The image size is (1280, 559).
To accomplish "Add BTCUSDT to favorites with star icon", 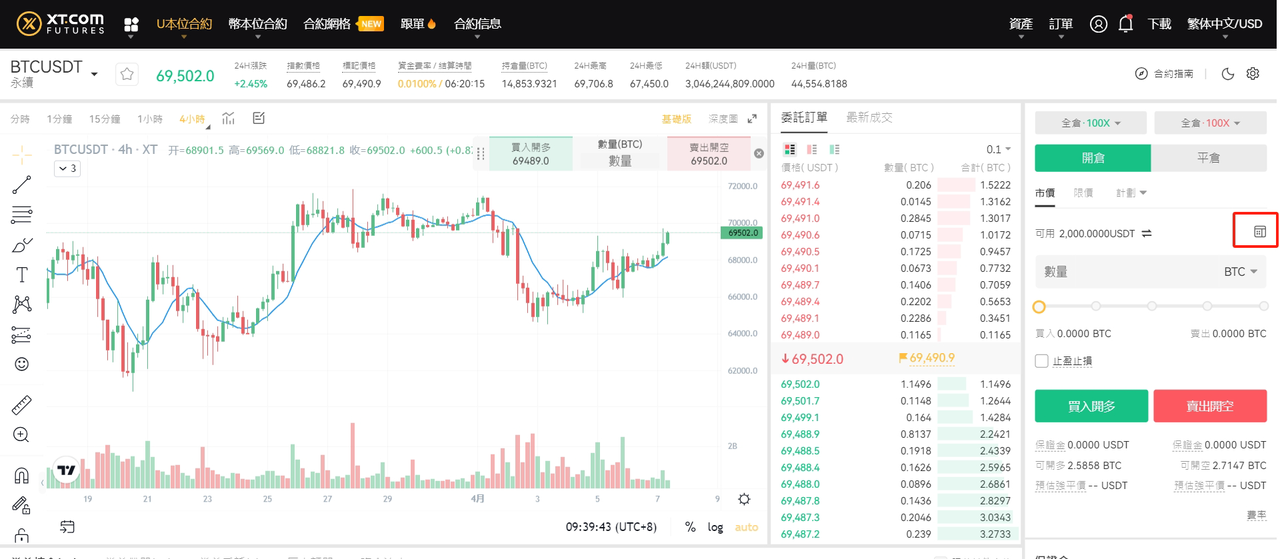I will [x=126, y=74].
